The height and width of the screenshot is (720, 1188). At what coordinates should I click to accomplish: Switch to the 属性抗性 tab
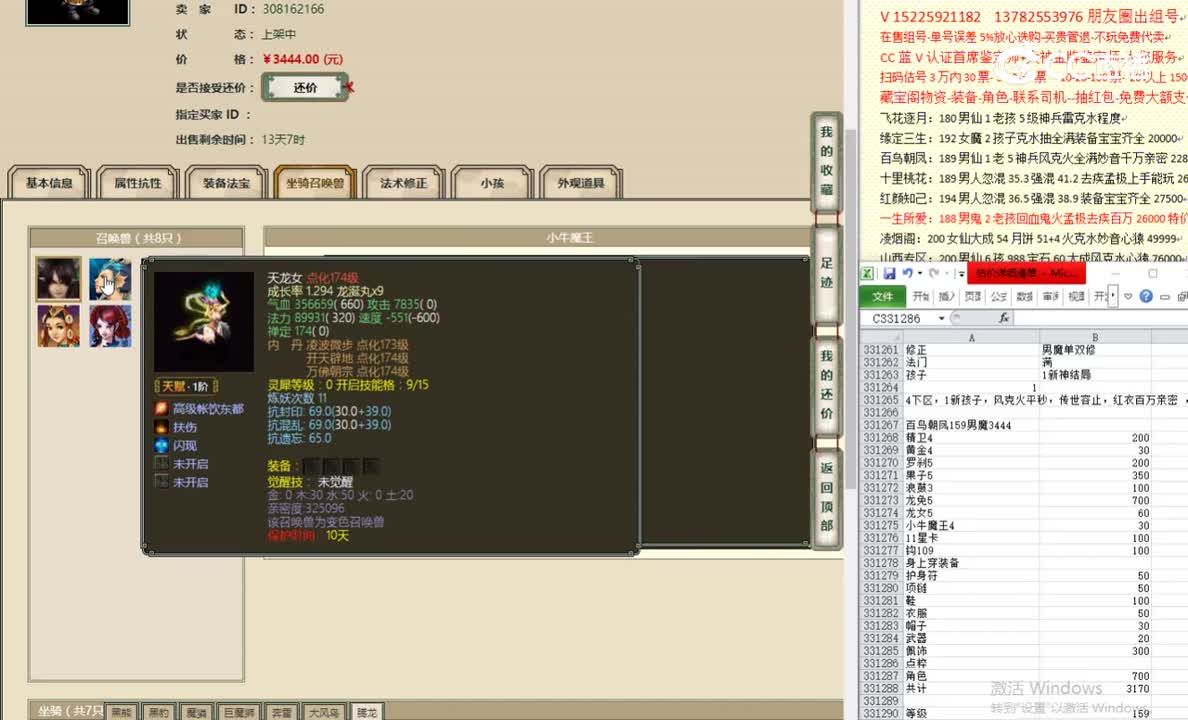[137, 183]
